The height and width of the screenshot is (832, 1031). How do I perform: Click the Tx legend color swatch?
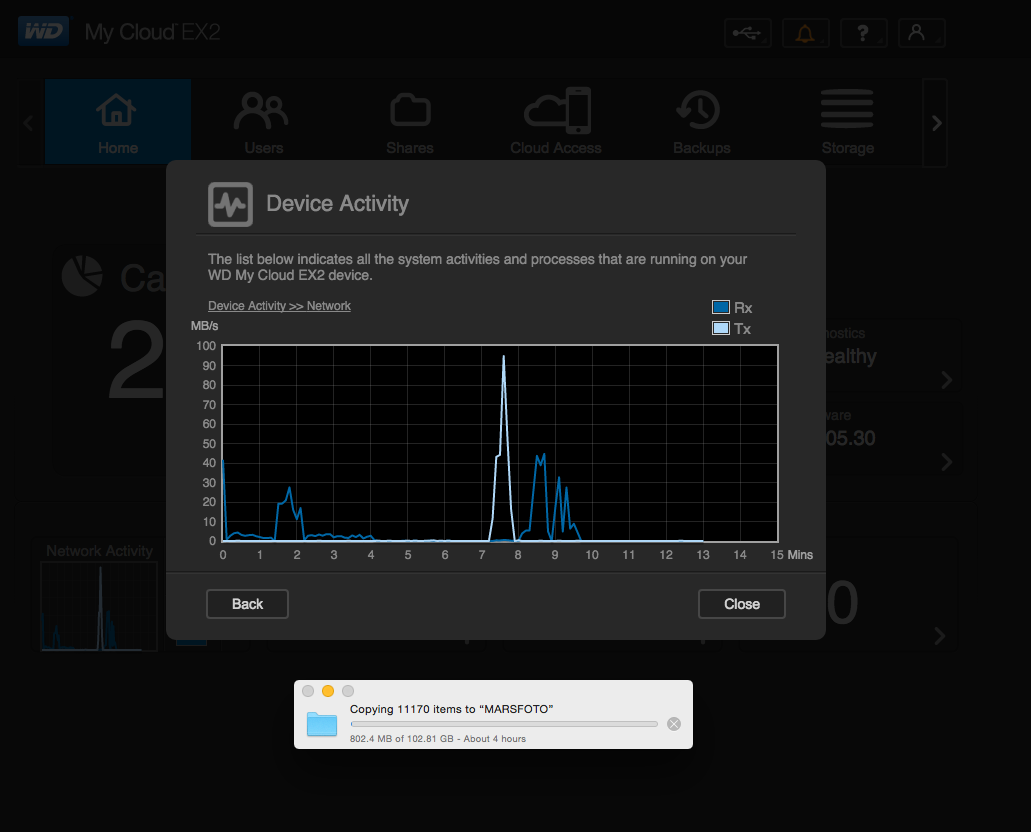coord(721,328)
